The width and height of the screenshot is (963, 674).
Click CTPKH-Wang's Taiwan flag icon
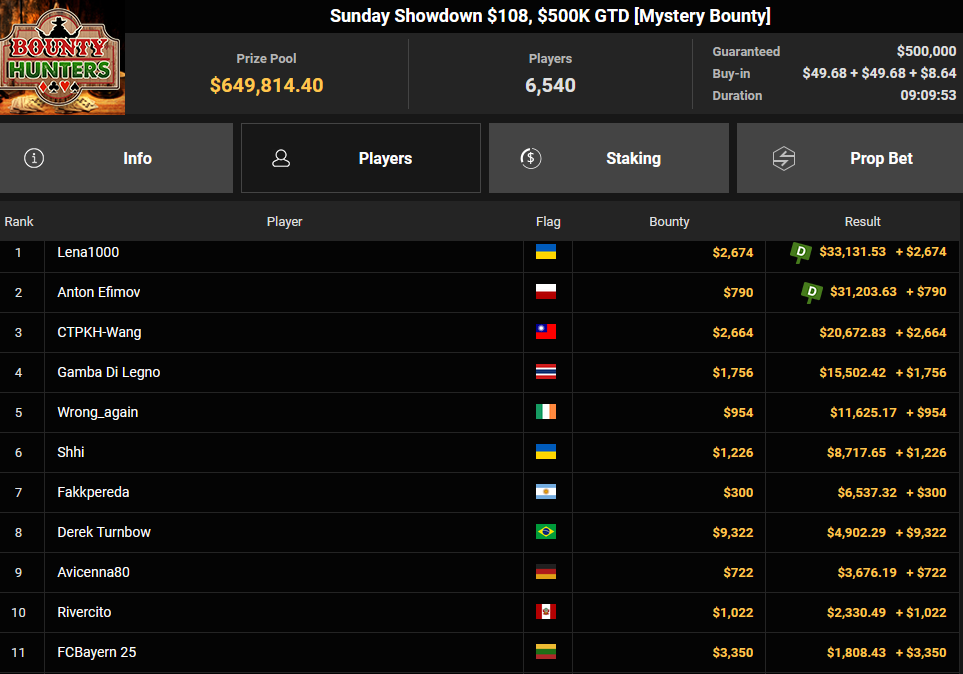(546, 332)
